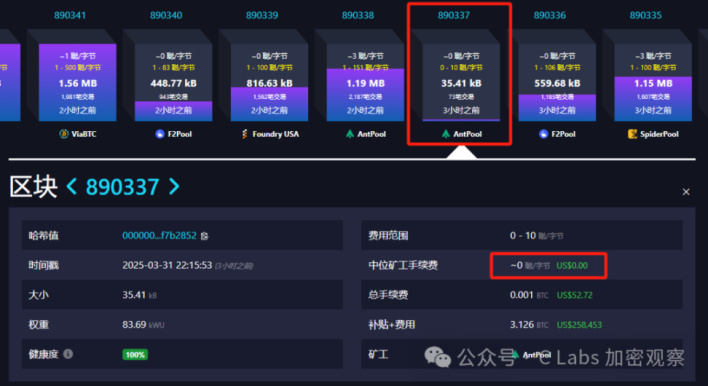Image resolution: width=708 pixels, height=386 pixels.
Task: Open F2Pool label under block 890336
Action: [x=564, y=134]
